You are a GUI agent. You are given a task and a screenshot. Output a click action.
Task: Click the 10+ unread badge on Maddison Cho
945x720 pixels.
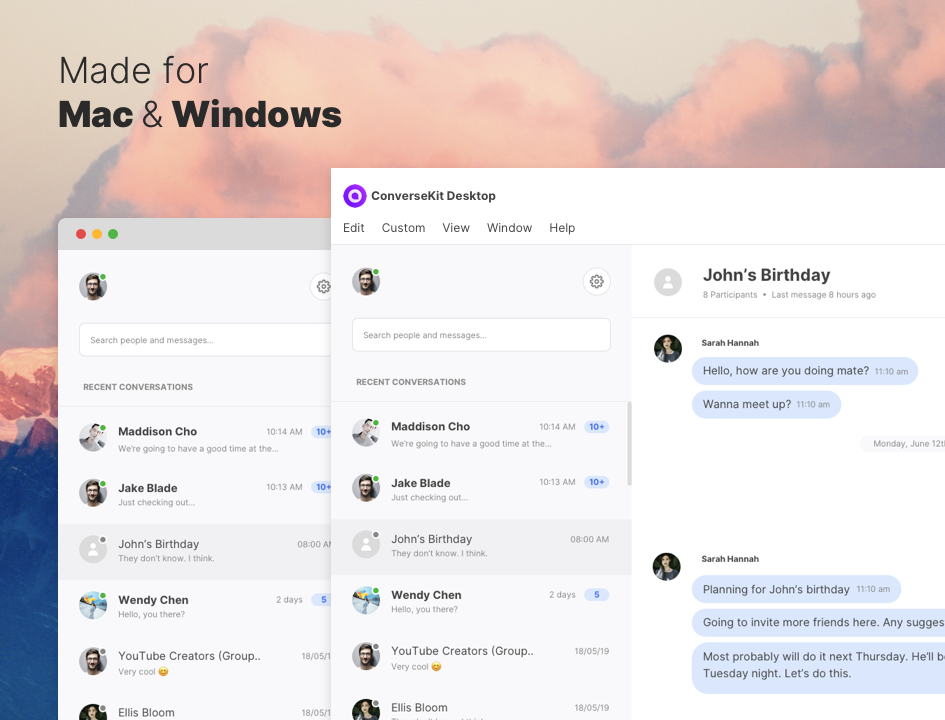597,426
